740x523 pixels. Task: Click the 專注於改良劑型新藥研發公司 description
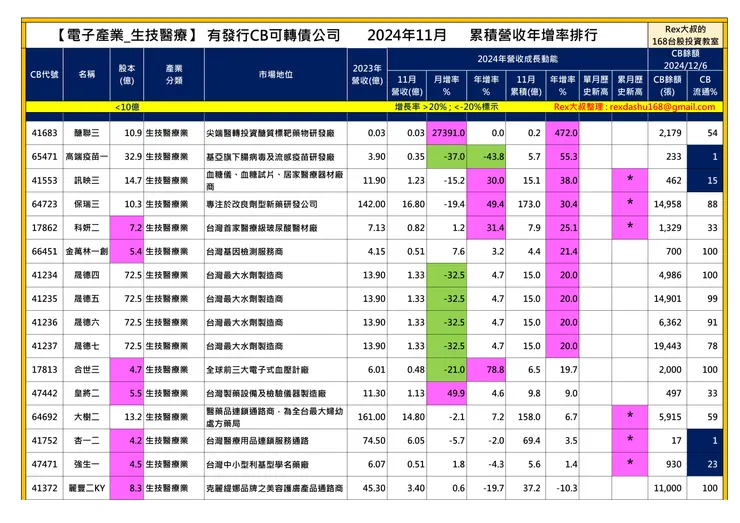261,204
